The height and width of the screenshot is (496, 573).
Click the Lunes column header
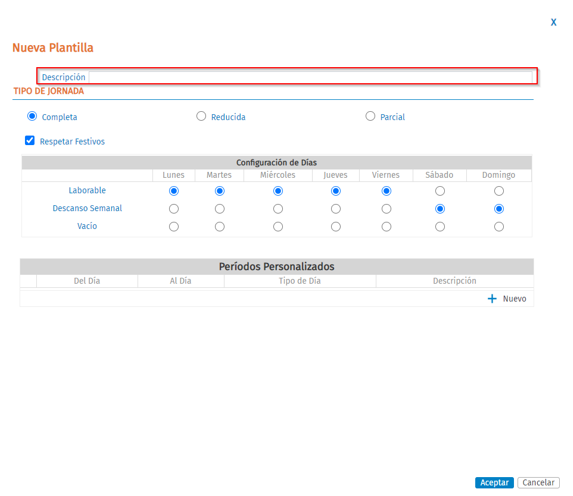[174, 175]
